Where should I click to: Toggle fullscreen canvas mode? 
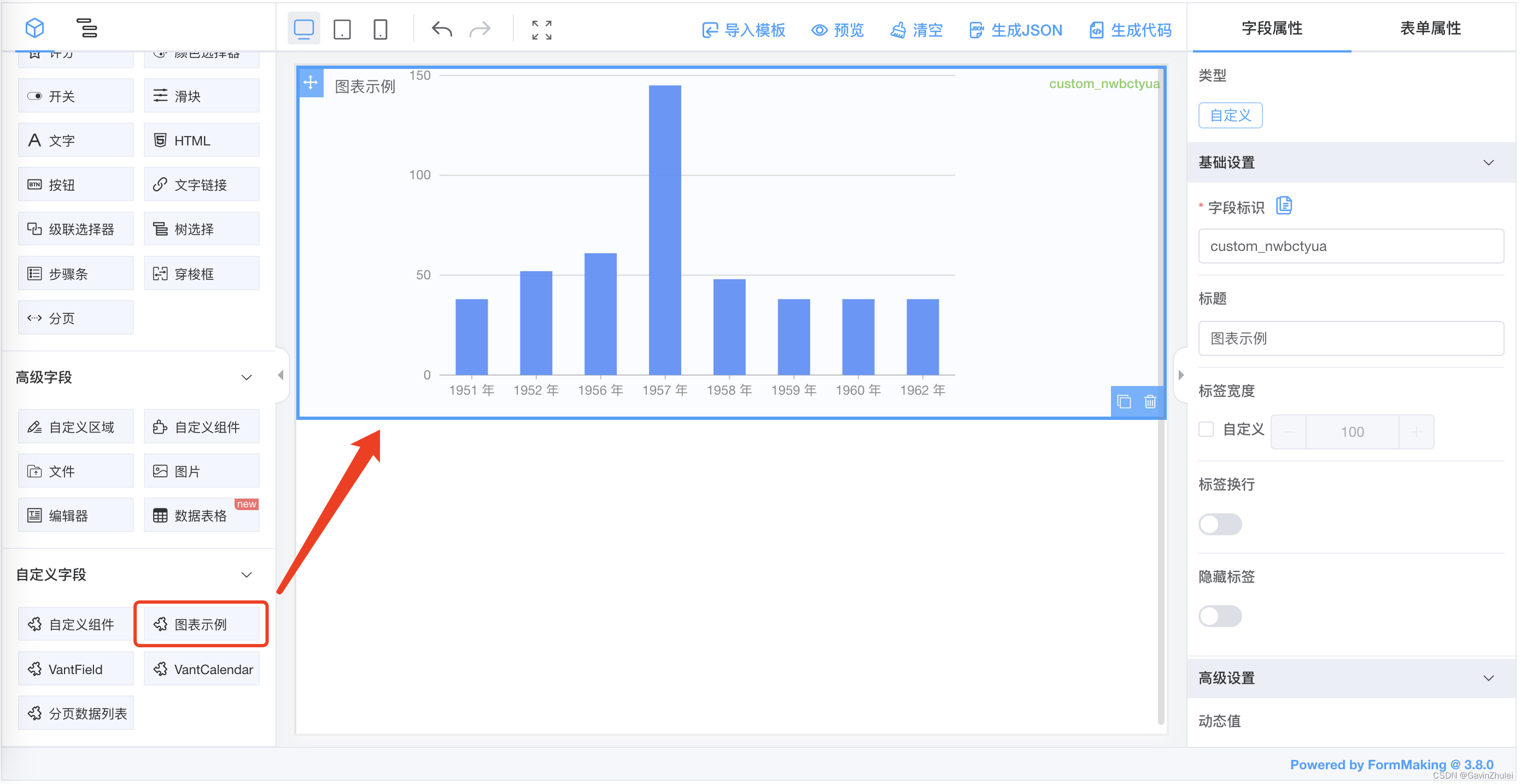click(541, 29)
